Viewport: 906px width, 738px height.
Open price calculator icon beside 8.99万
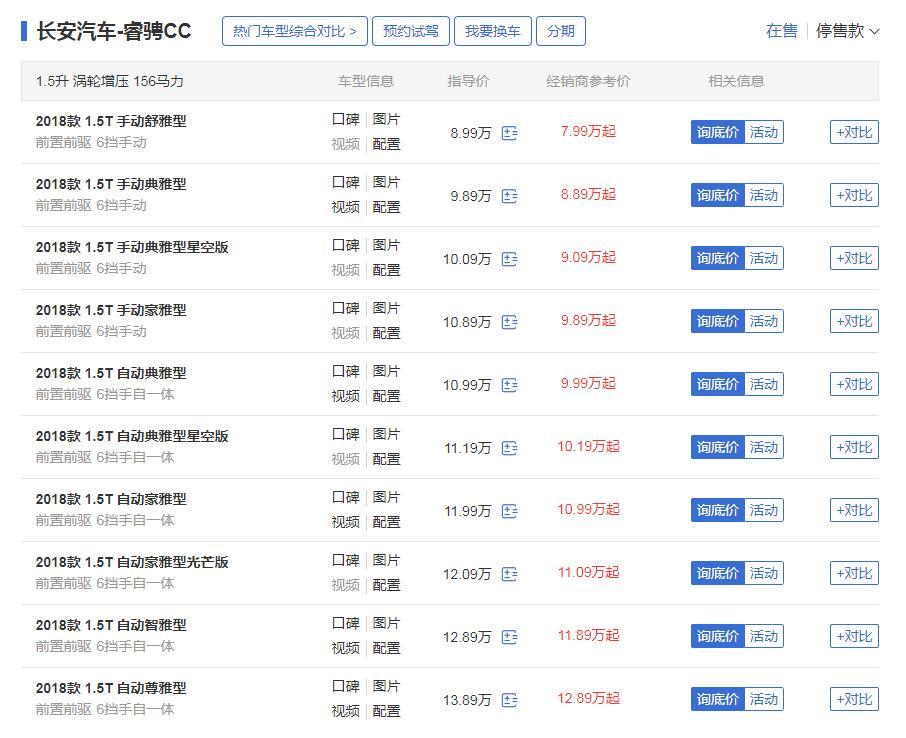point(509,133)
